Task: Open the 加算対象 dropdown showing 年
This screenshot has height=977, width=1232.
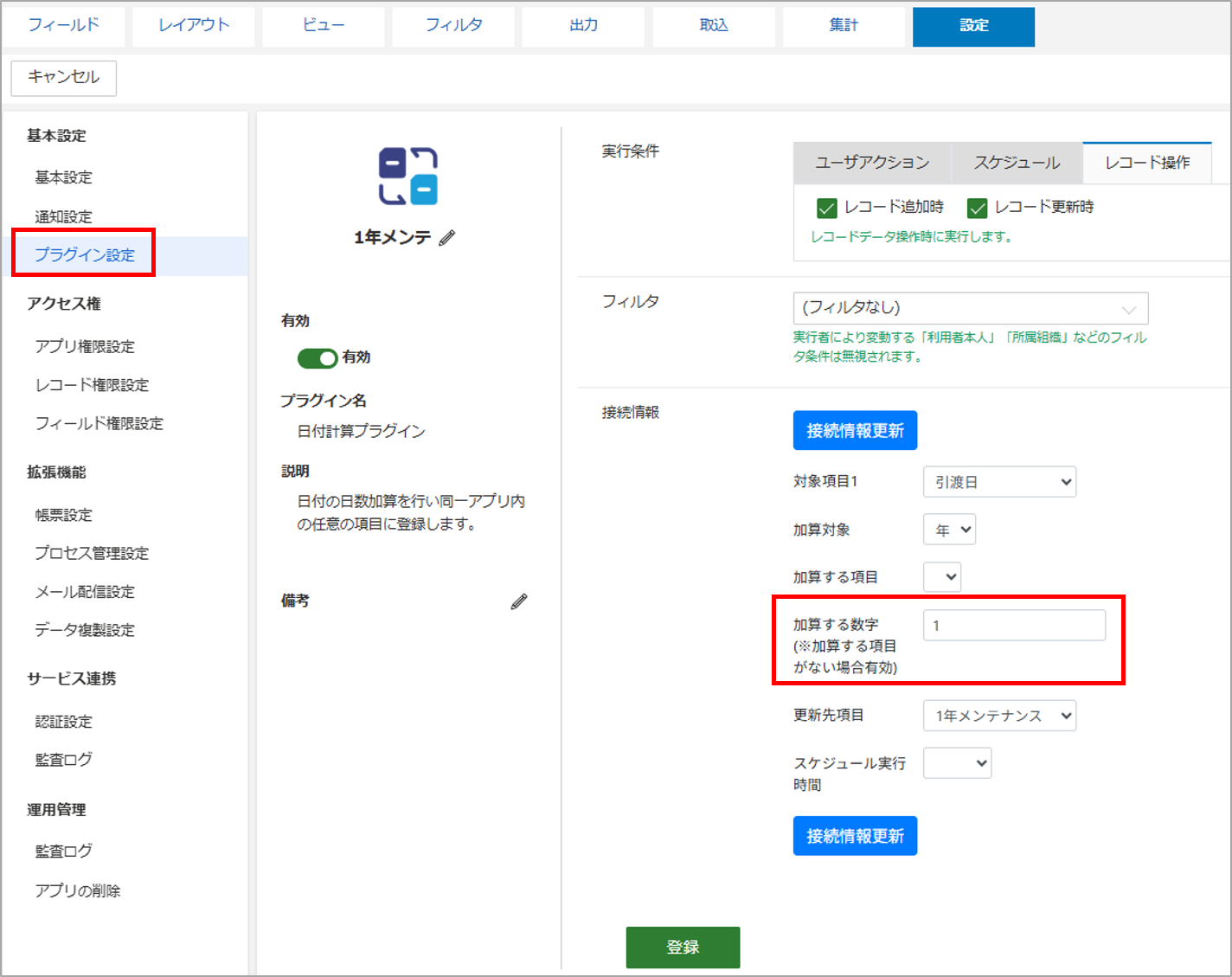Action: [950, 530]
